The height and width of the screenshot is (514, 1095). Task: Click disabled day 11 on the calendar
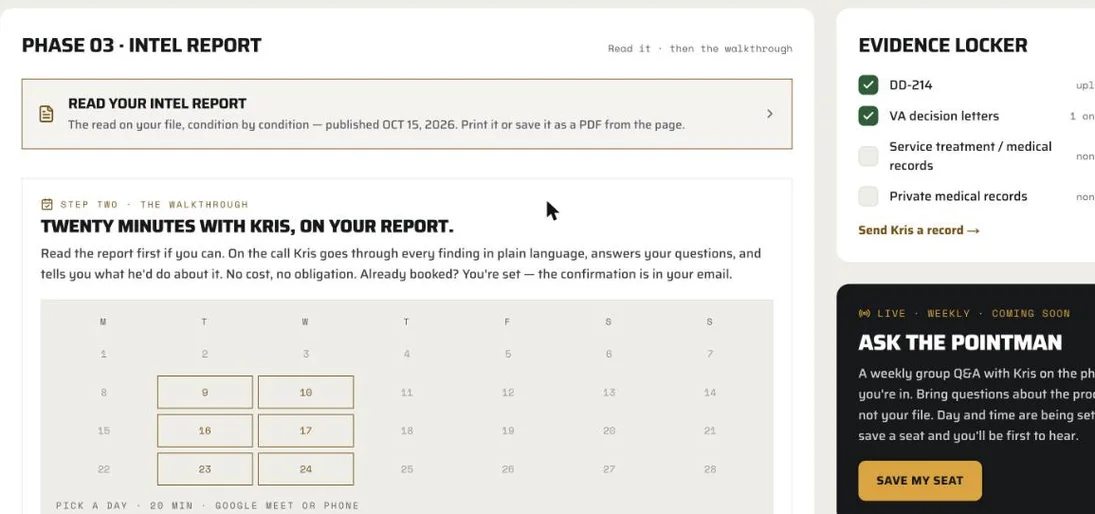(406, 392)
